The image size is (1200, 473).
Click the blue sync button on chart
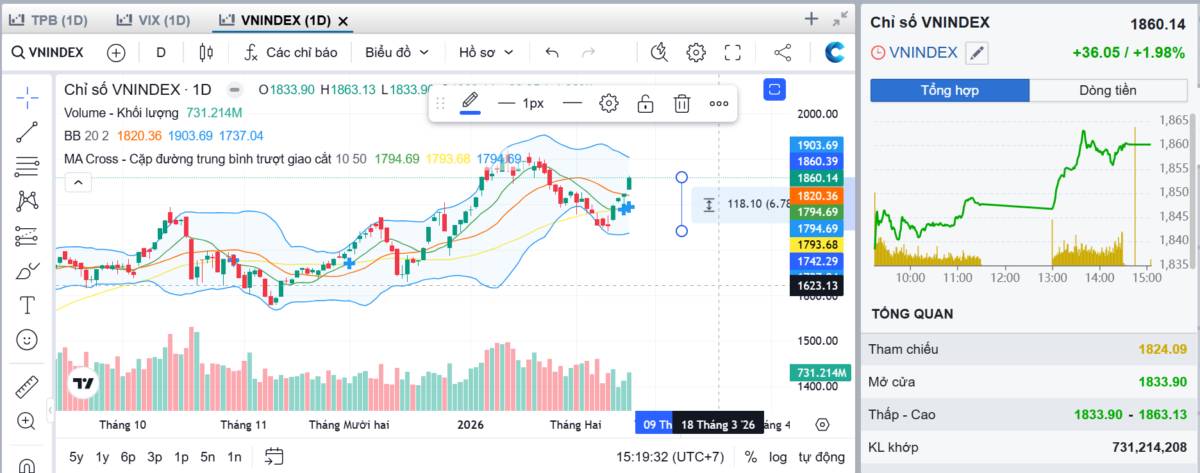point(775,90)
